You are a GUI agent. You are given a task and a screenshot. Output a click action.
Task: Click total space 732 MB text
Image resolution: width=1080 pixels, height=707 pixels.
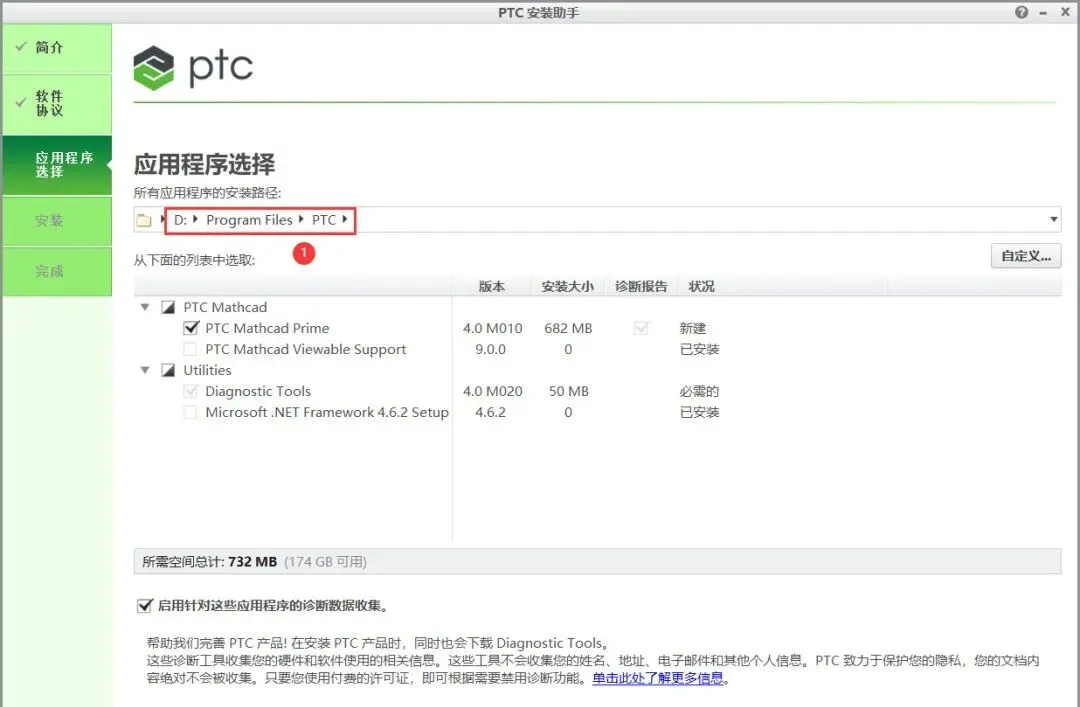pyautogui.click(x=252, y=562)
